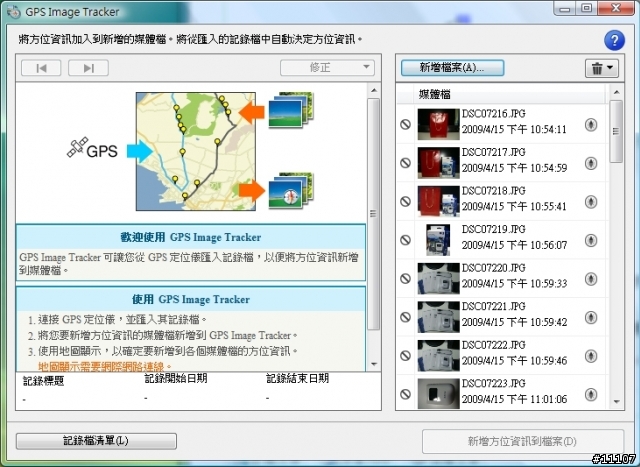
Task: Click the no-position icon for DSC07217.JPG
Action: 405,163
